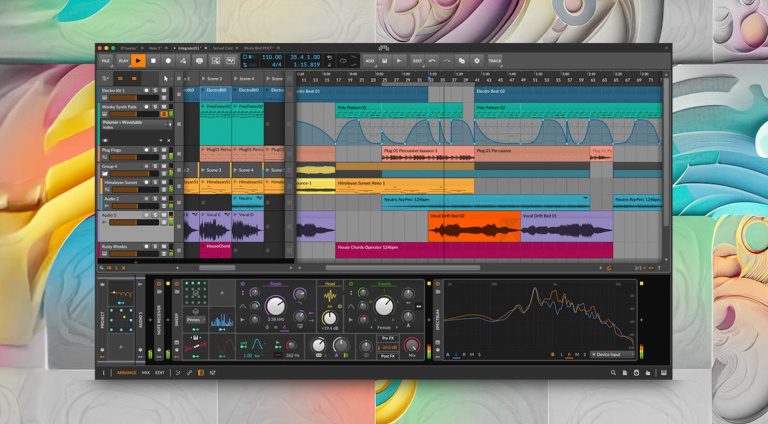The width and height of the screenshot is (768, 424).
Task: Open the PLAY menu in the toolbar
Action: (x=123, y=61)
